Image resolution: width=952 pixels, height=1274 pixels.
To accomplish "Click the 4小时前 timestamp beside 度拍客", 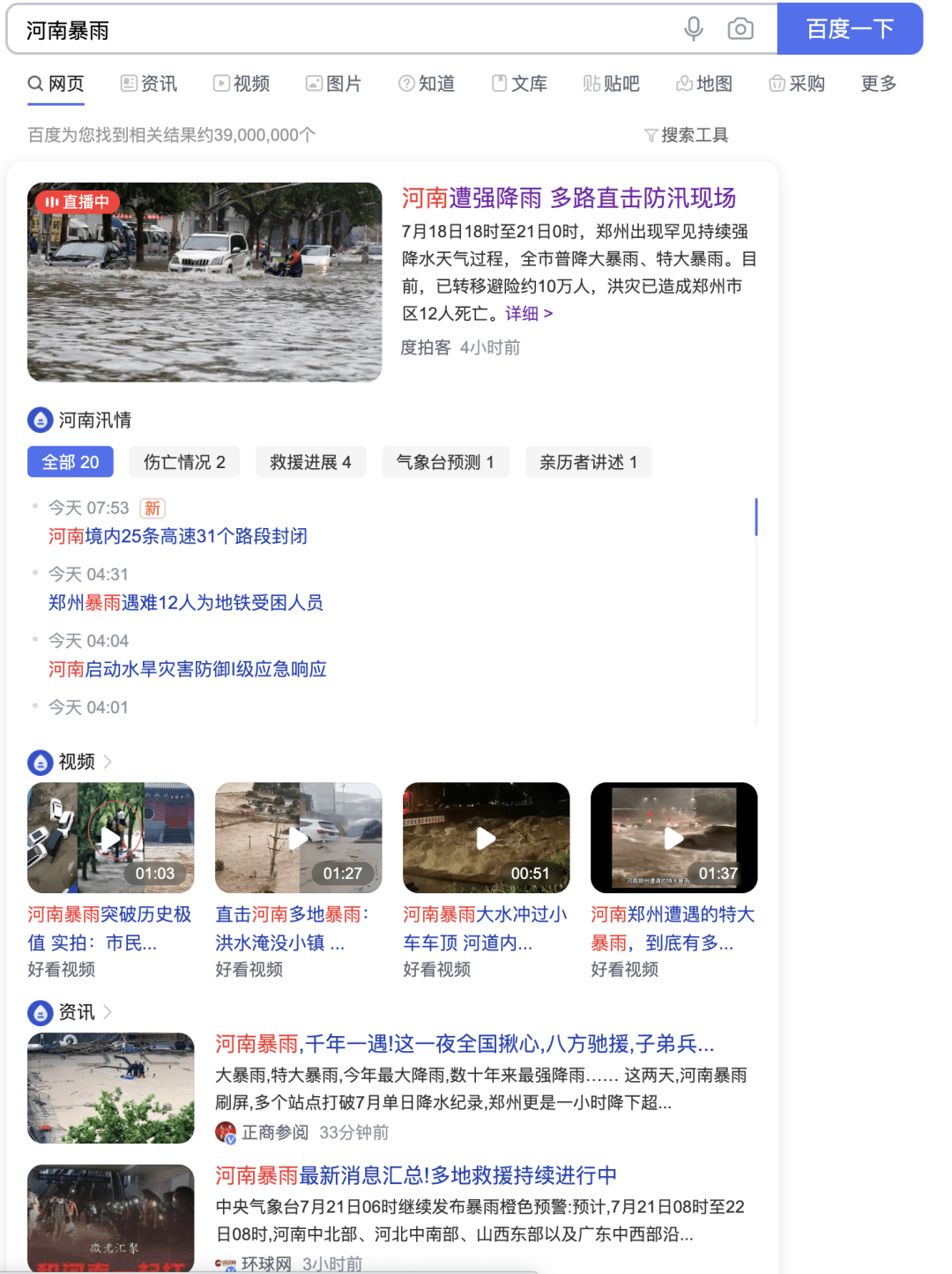I will tap(490, 347).
